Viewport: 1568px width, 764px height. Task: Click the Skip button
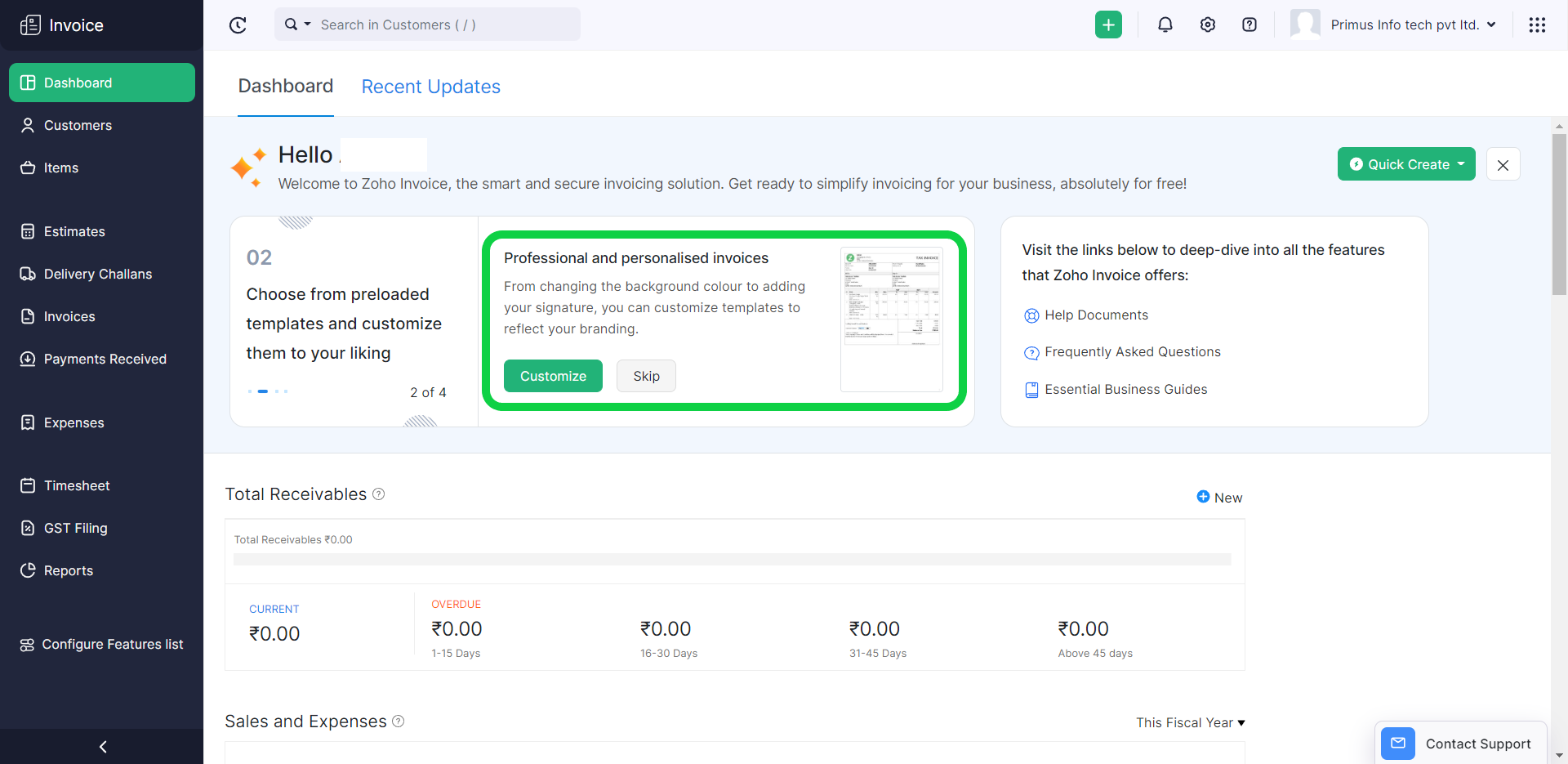coord(646,376)
